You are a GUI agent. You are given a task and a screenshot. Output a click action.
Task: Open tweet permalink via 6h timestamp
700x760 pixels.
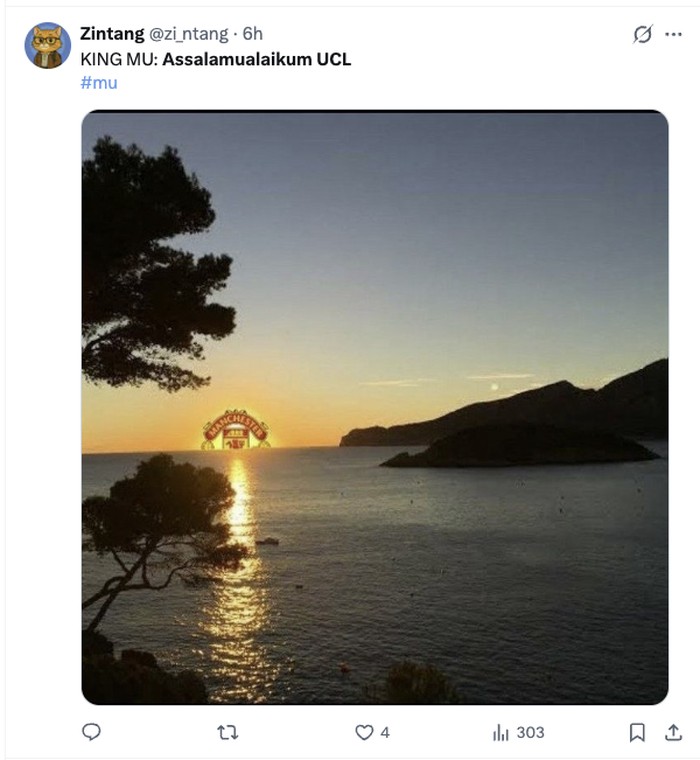pos(253,33)
